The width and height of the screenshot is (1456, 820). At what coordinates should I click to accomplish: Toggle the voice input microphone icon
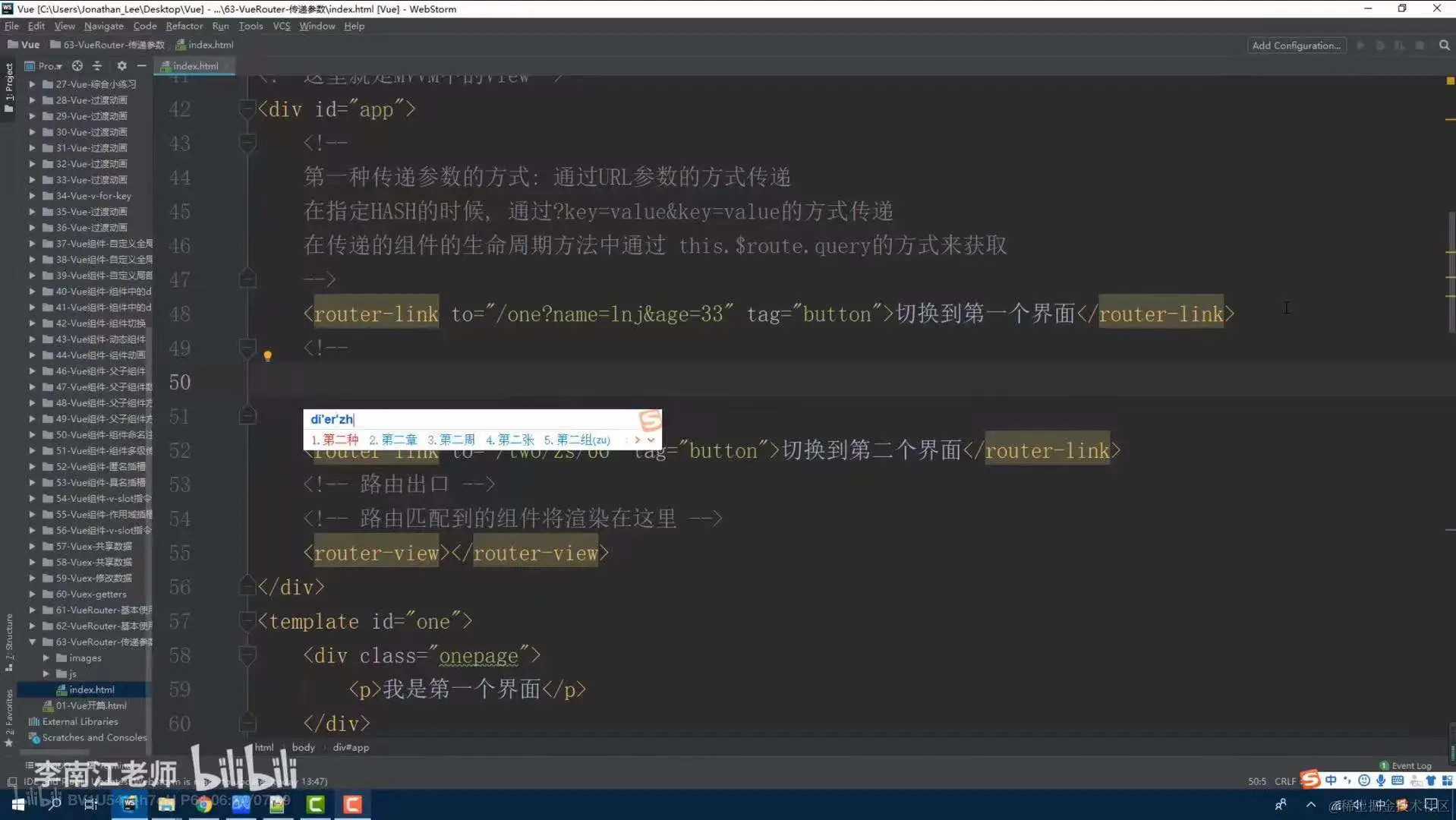click(1380, 780)
